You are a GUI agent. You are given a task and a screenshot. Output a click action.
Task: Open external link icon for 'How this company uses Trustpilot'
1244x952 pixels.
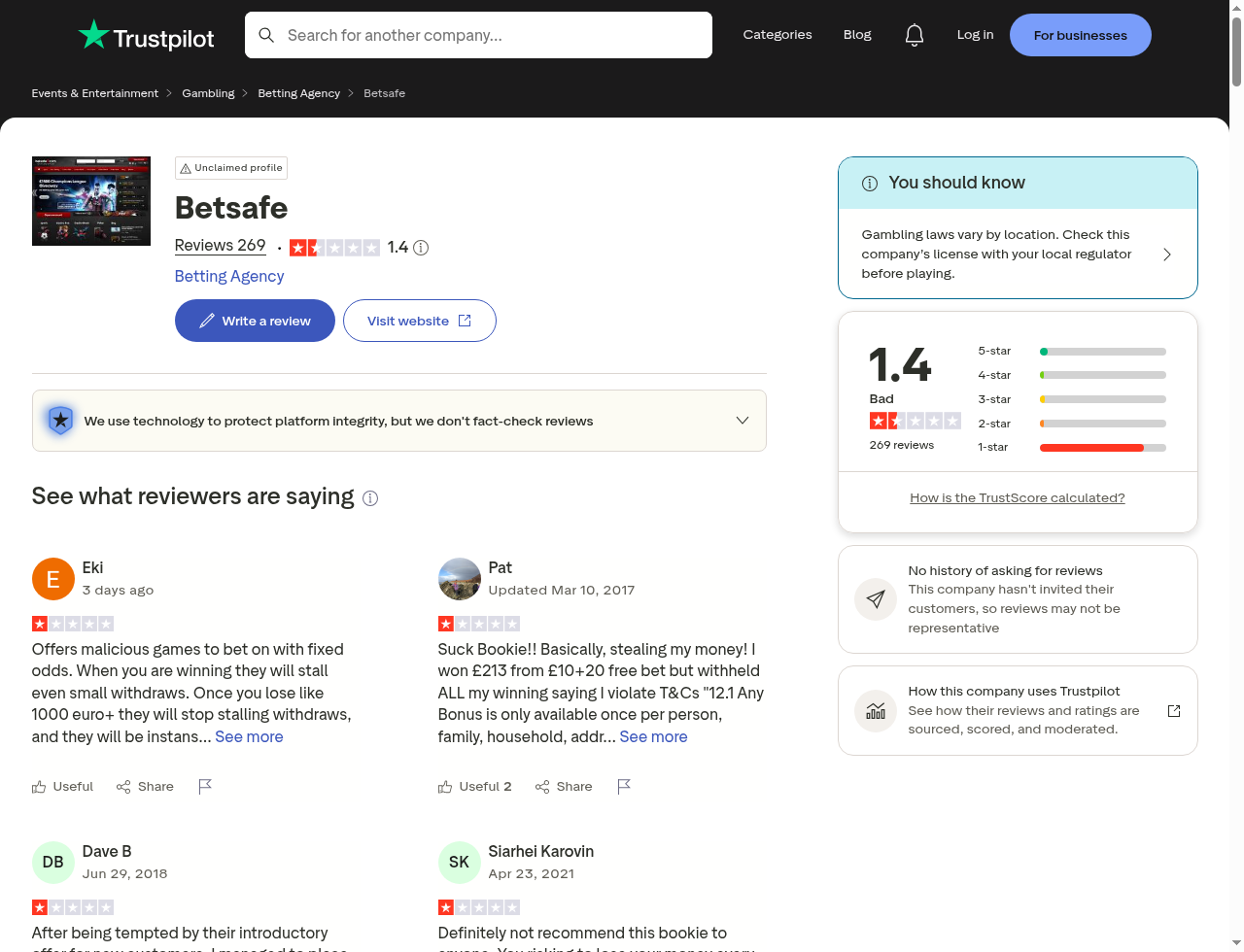pyautogui.click(x=1174, y=710)
